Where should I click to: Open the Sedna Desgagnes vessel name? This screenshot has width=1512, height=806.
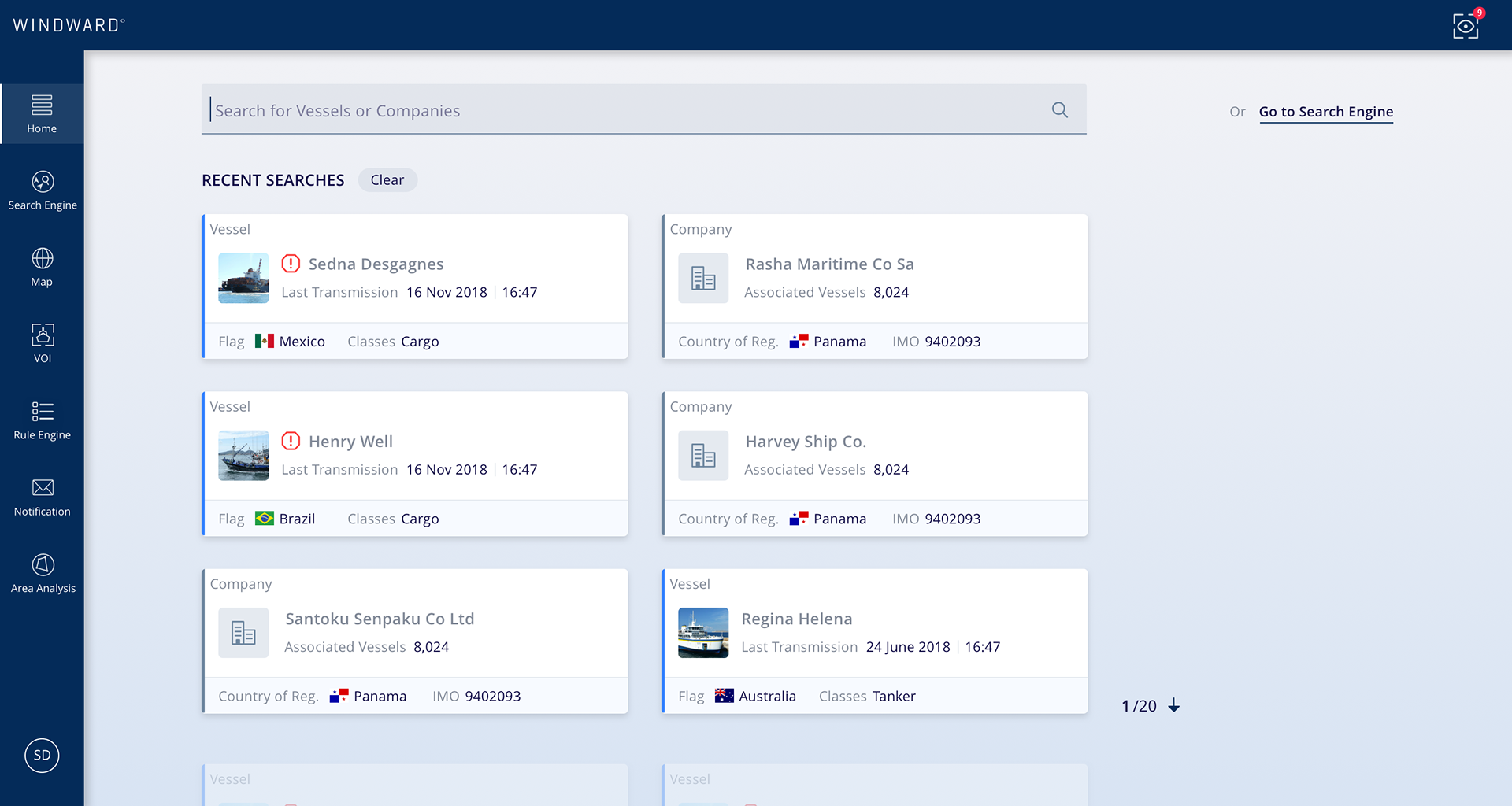click(x=376, y=264)
